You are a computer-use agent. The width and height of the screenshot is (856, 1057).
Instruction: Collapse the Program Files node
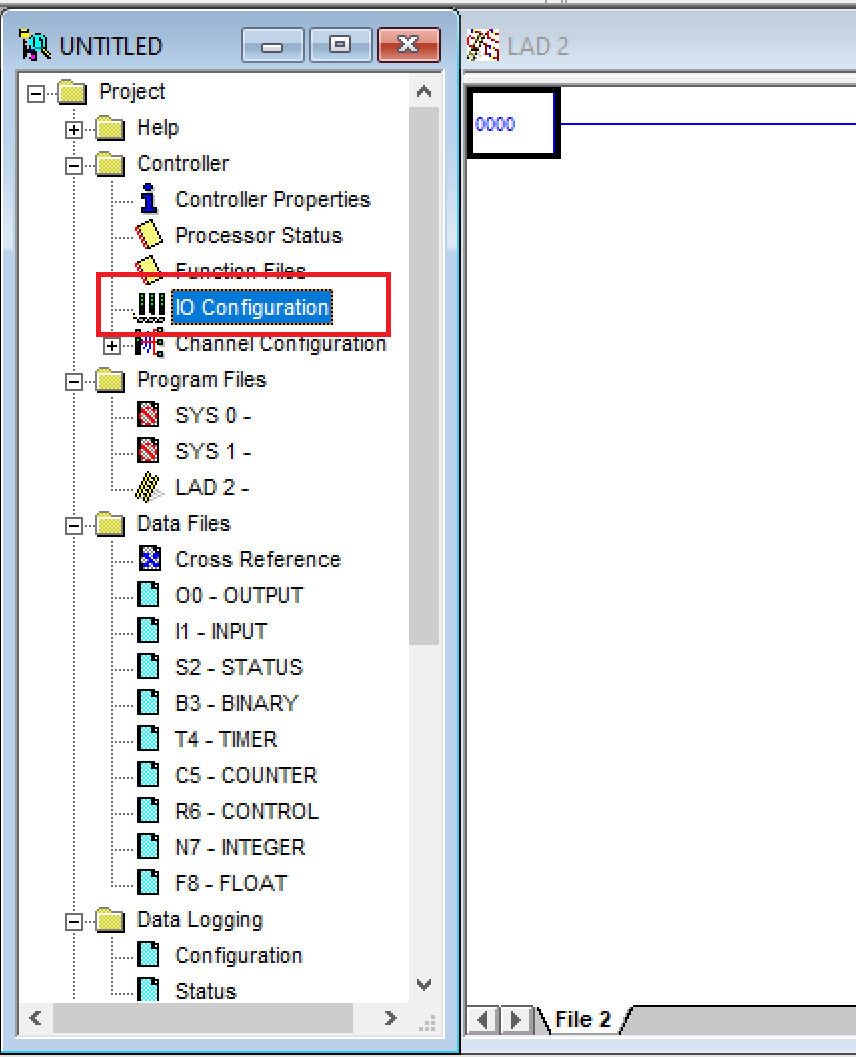tap(73, 382)
